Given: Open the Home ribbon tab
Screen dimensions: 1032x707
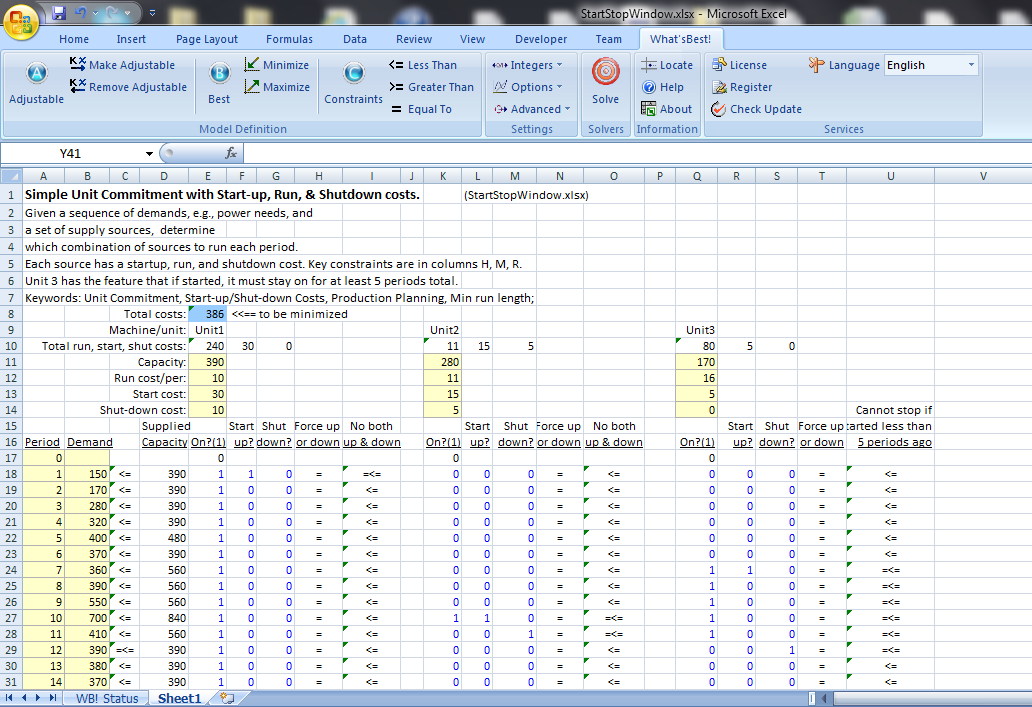Looking at the screenshot, I should [74, 39].
